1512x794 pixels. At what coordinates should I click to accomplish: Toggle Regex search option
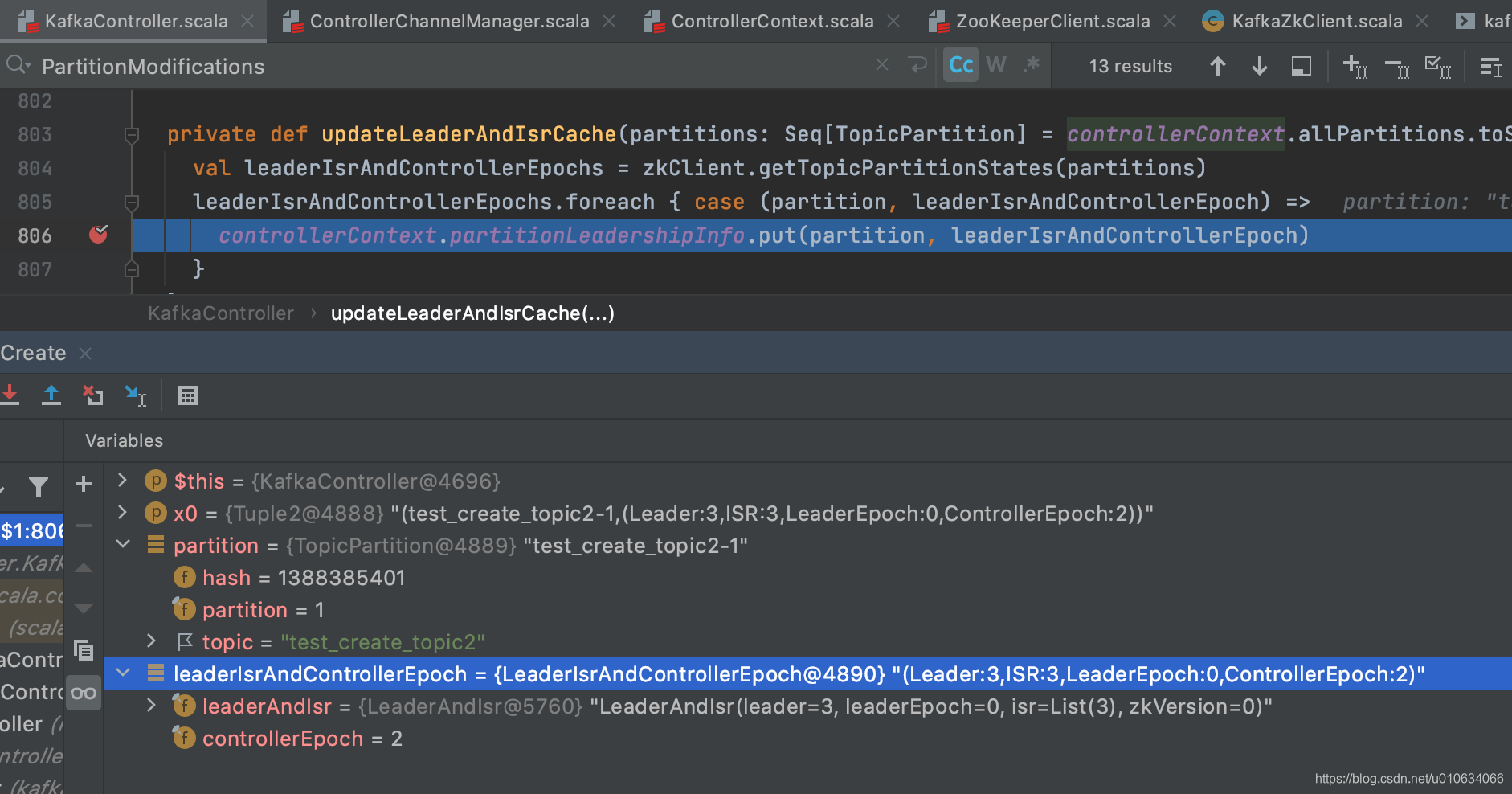pyautogui.click(x=1032, y=65)
